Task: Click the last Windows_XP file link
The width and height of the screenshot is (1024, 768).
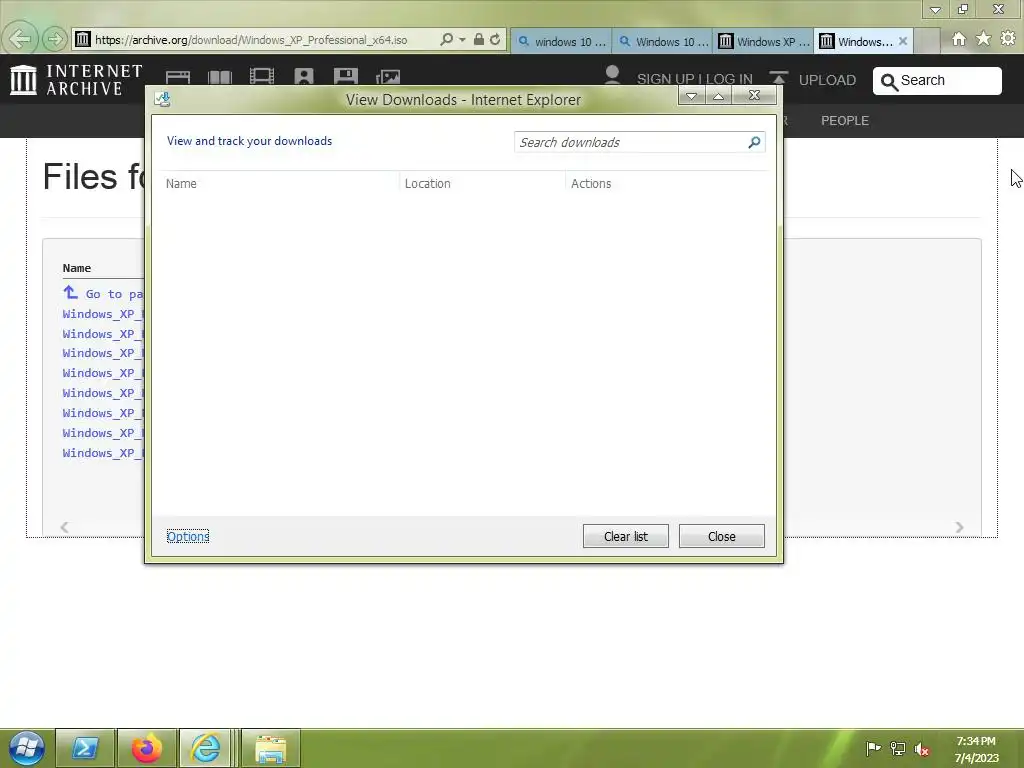Action: click(103, 453)
